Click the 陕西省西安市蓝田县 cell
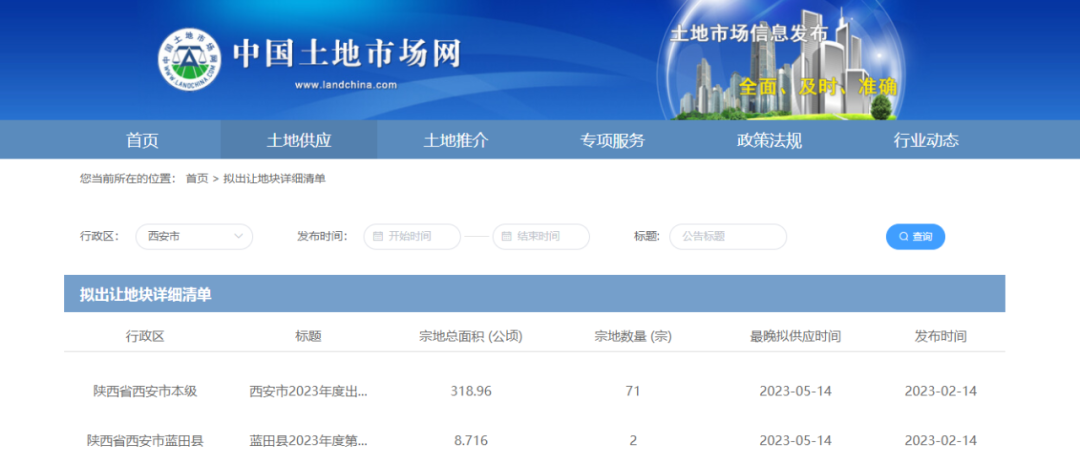Image resolution: width=1080 pixels, height=473 pixels. [145, 441]
